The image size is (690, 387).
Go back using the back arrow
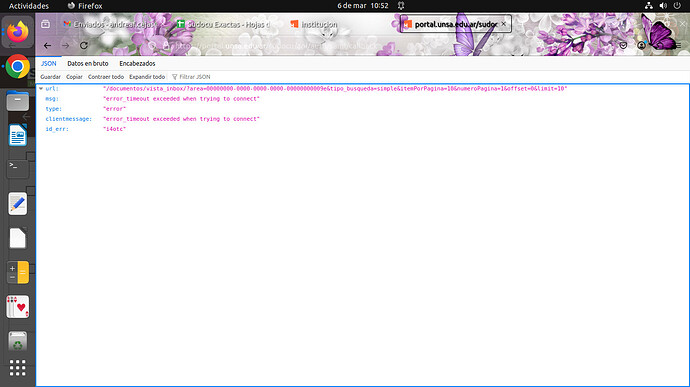47,45
